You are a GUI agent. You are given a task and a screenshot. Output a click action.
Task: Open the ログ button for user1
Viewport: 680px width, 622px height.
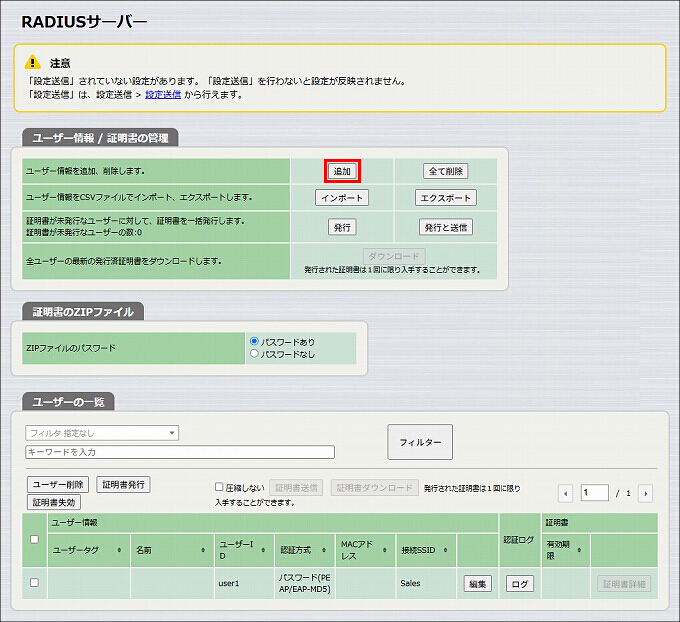pyautogui.click(x=520, y=584)
